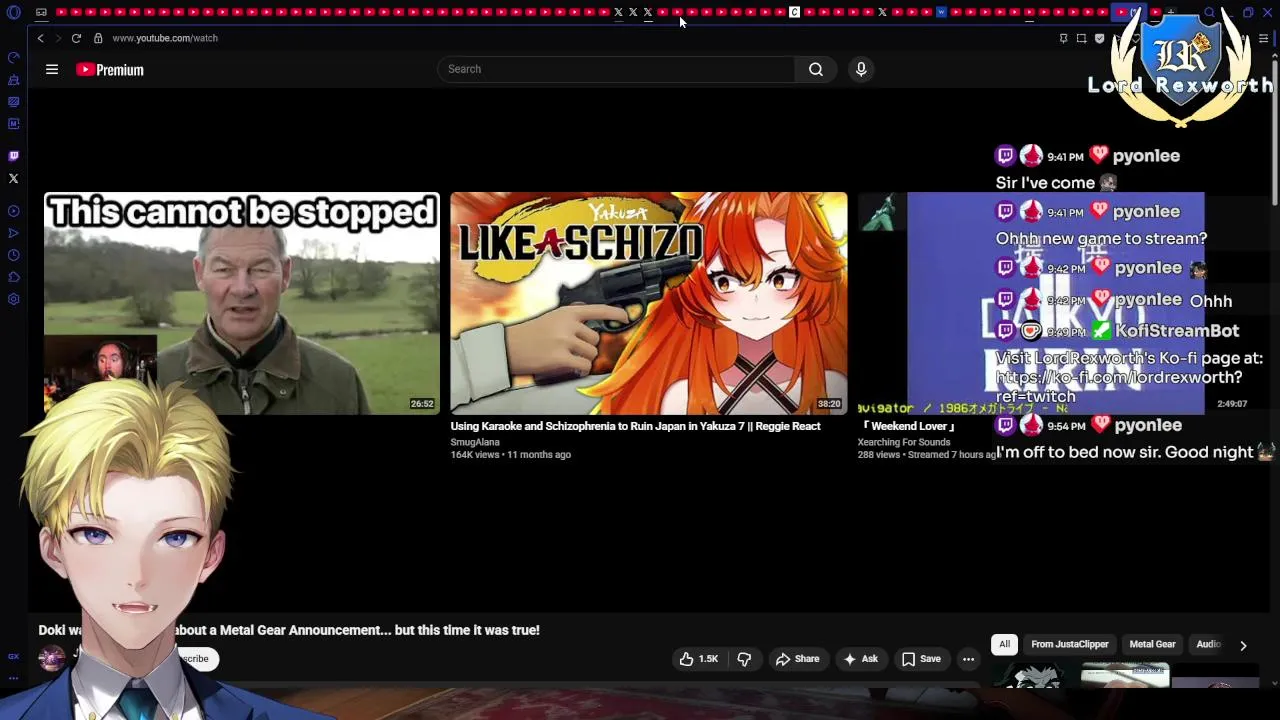Viewport: 1280px width, 720px height.
Task: Click the Ask button below the video
Action: 860,659
